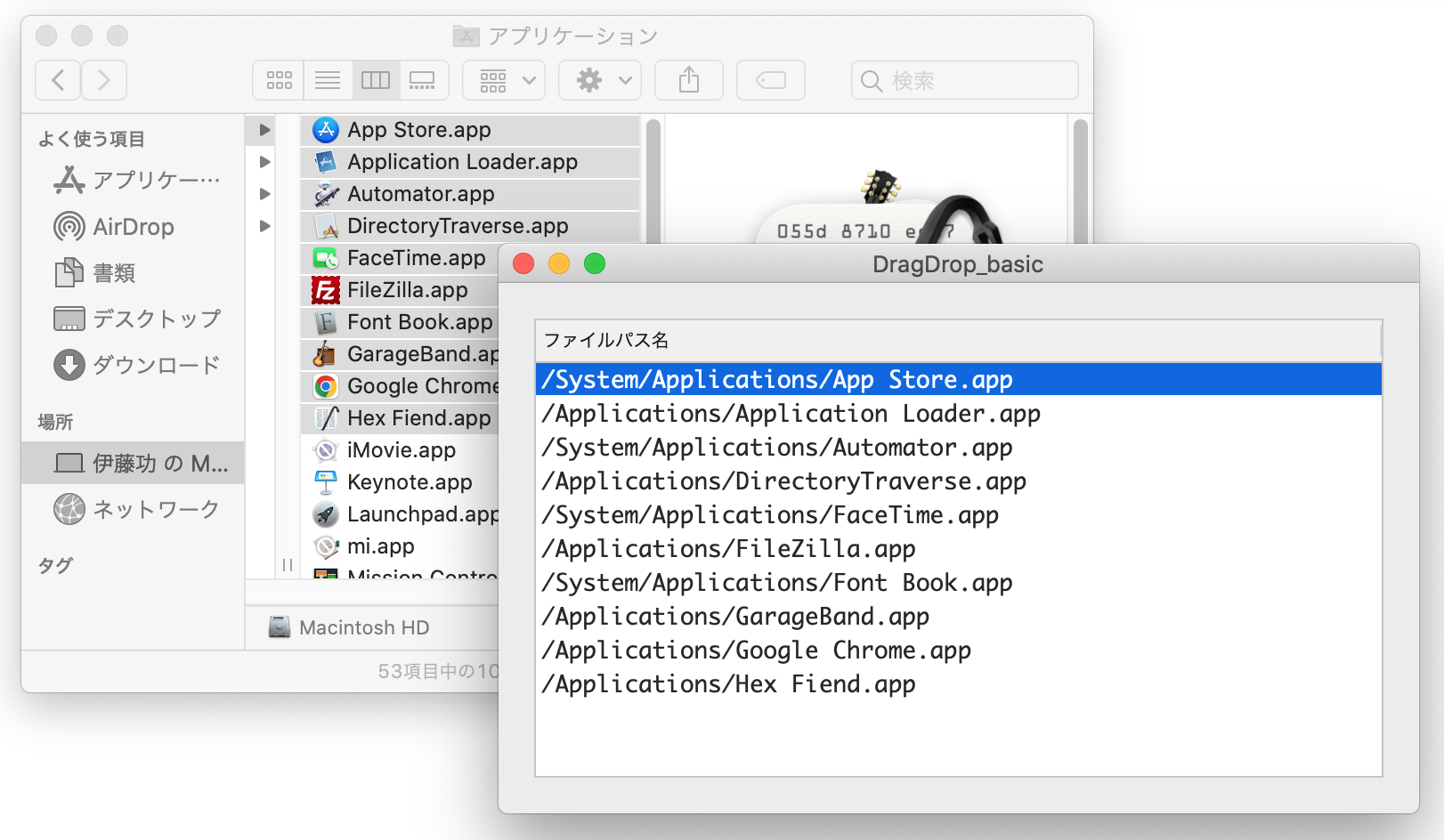This screenshot has height=840, width=1444.
Task: Select row /Applications/Google Chrome.app
Action: point(959,650)
